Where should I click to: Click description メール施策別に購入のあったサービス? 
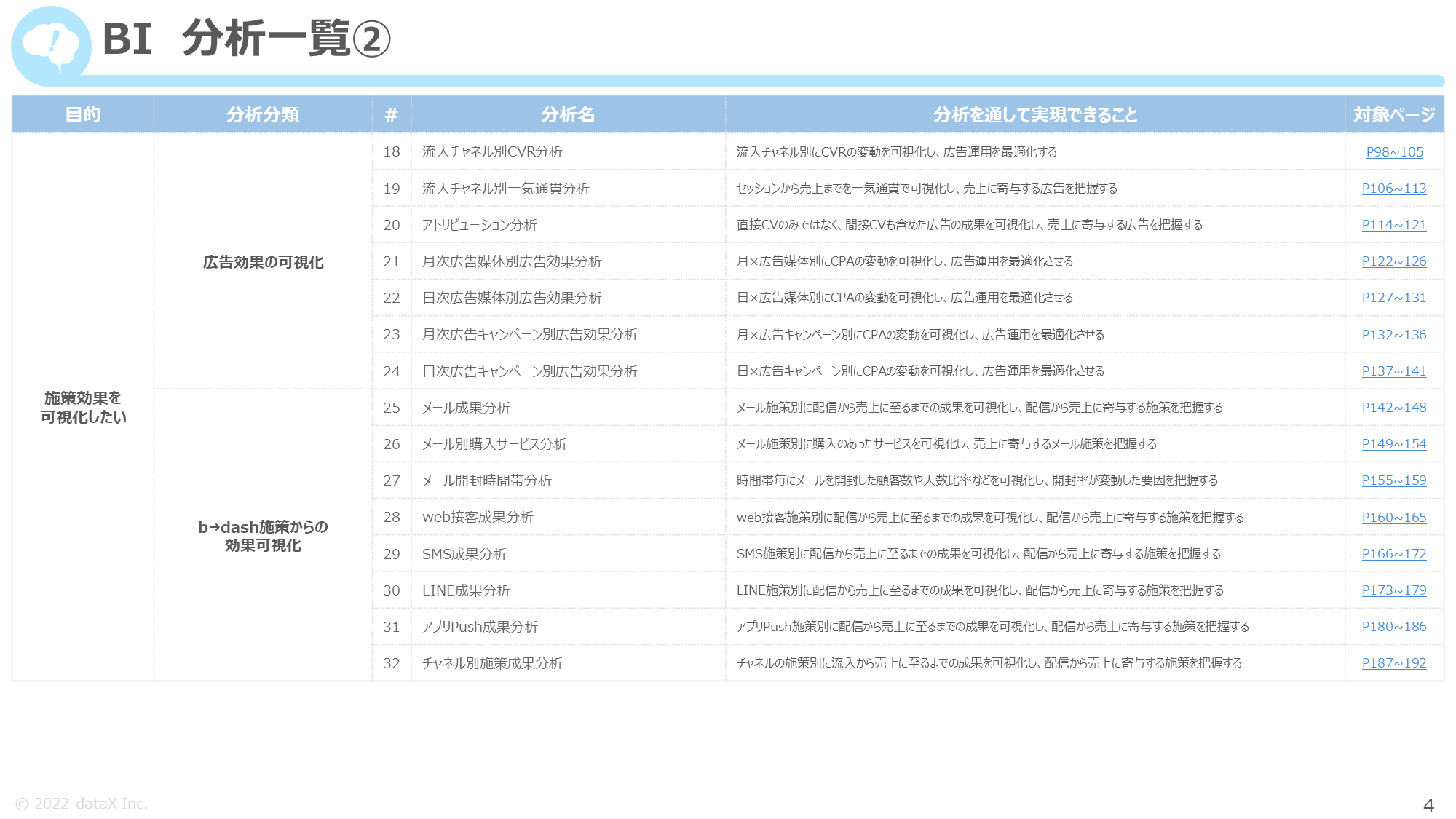click(x=946, y=444)
